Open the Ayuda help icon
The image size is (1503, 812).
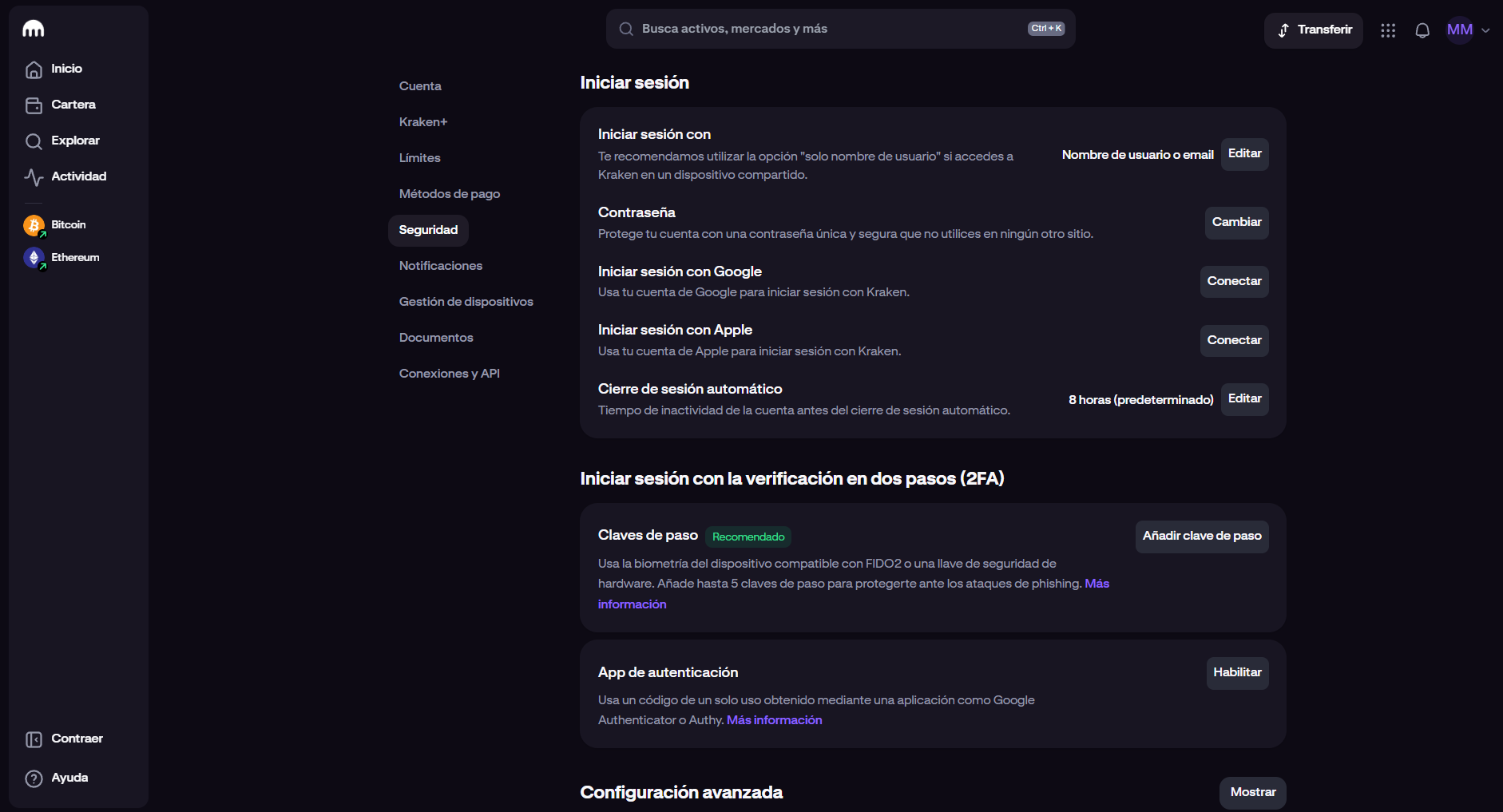(x=34, y=778)
